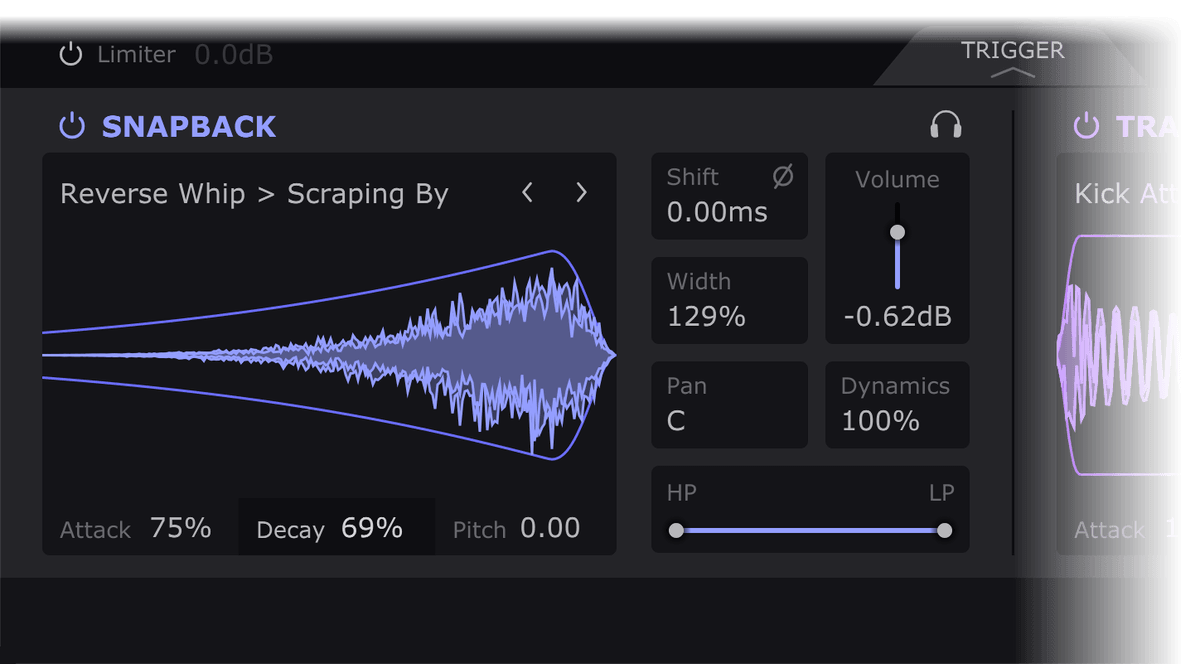
Task: Disable the Snapback module power button
Action: click(72, 126)
